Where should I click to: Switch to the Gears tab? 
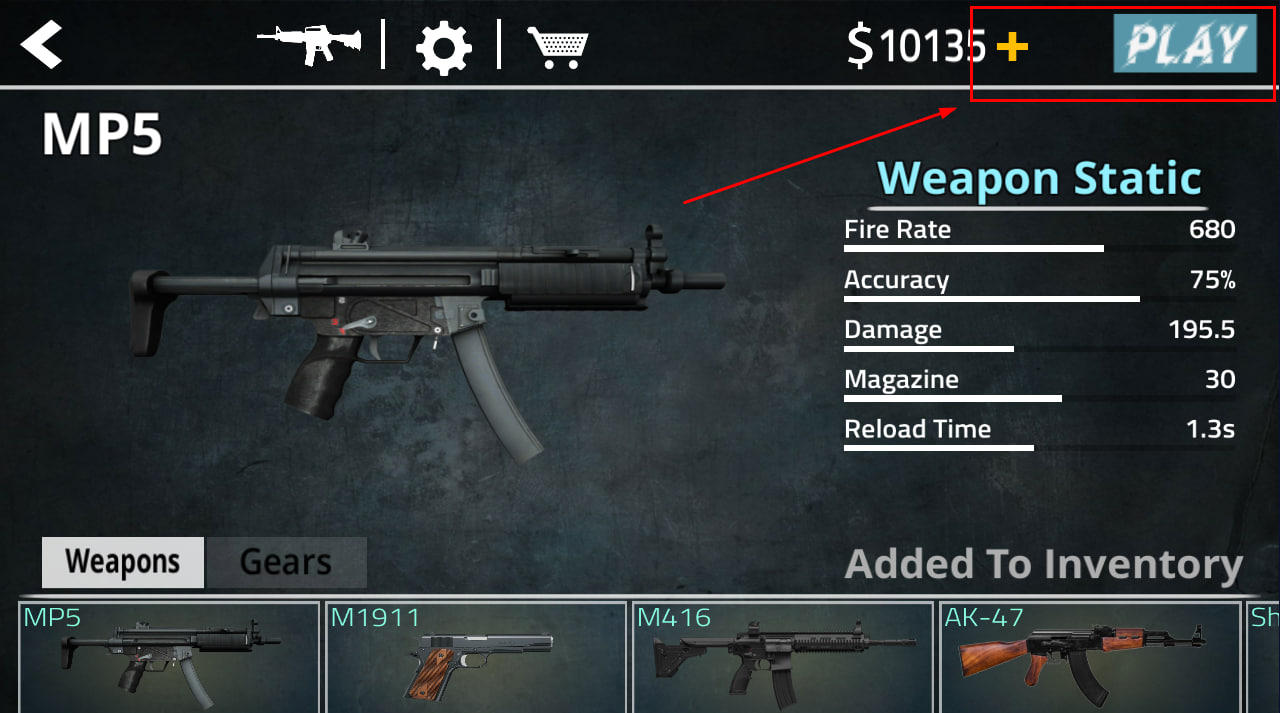pyautogui.click(x=286, y=562)
